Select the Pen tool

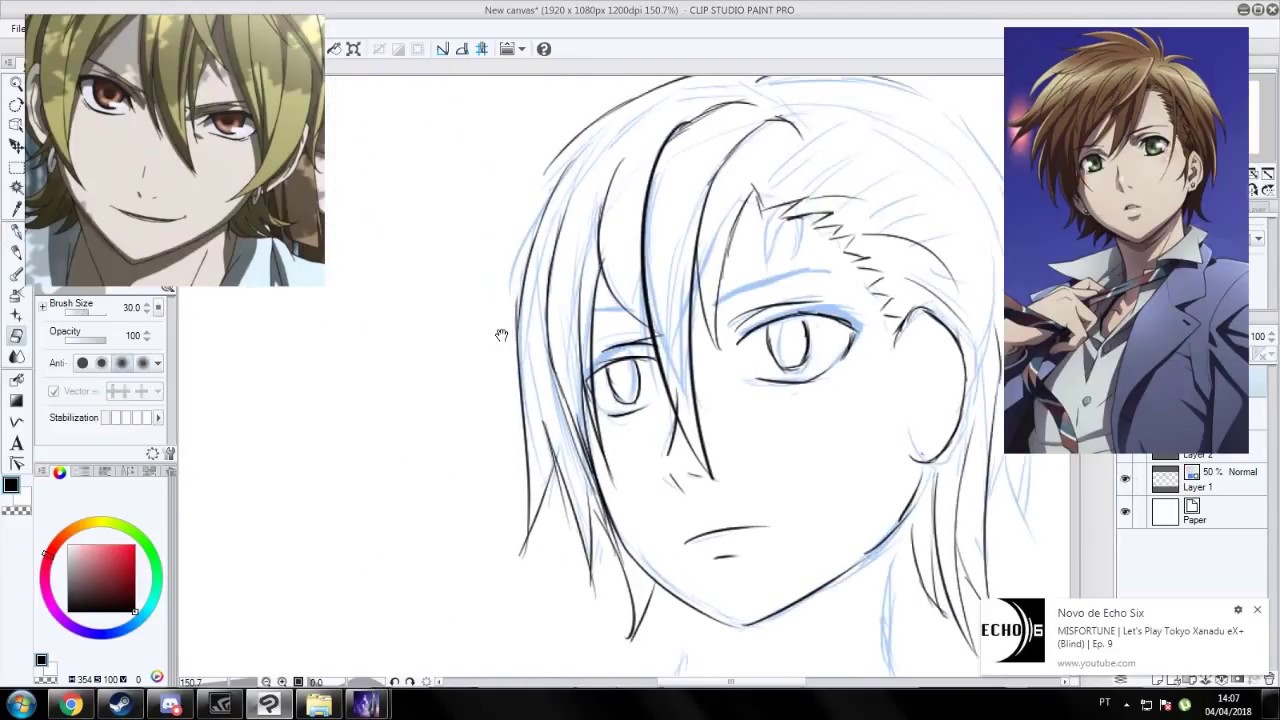pyautogui.click(x=16, y=232)
